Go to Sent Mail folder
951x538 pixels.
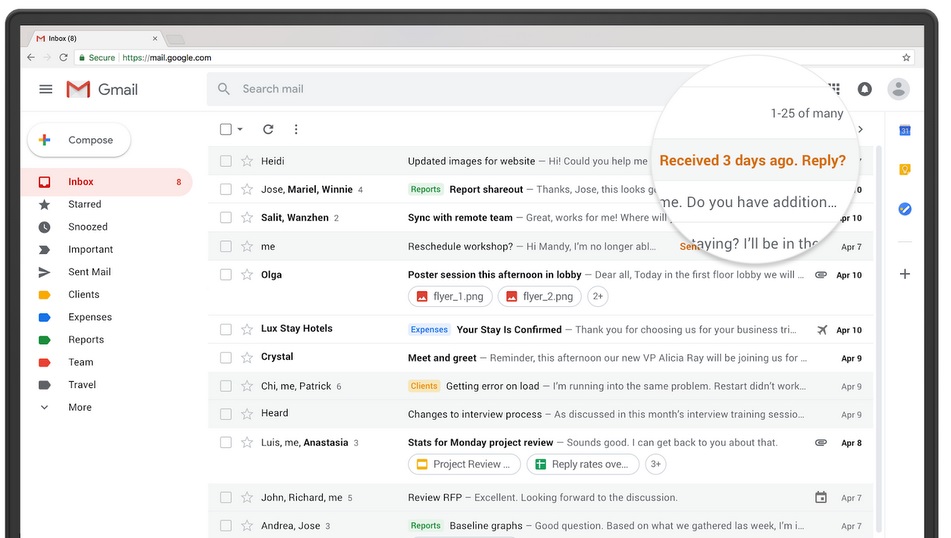pos(89,272)
